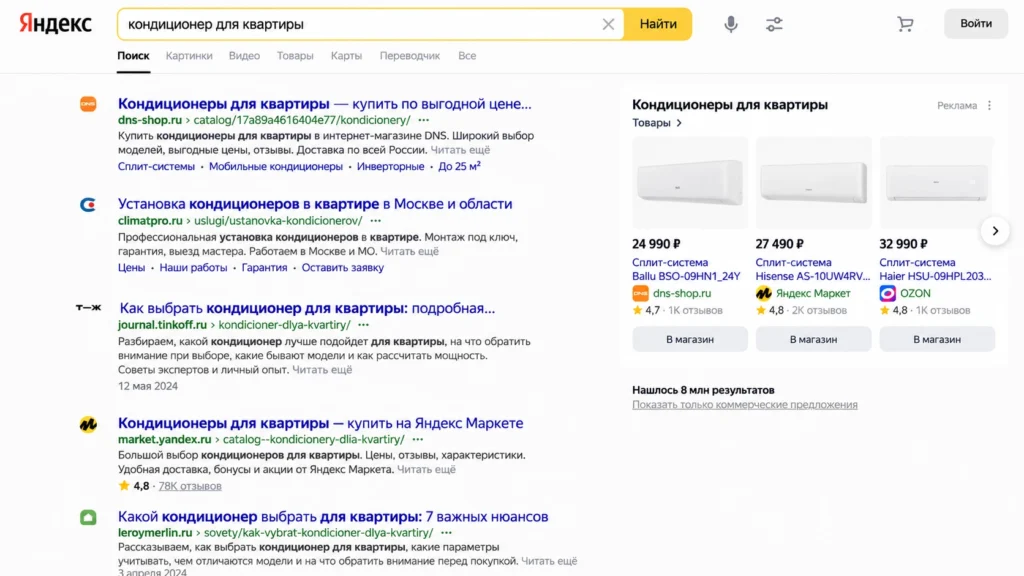Click Читать ещё in the Tinkoff snippet

click(322, 370)
